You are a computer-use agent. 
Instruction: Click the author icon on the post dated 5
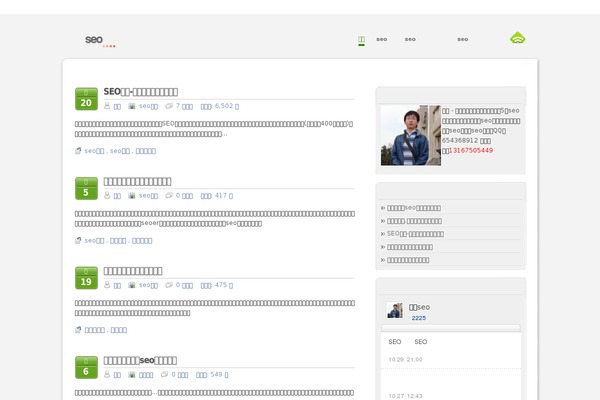point(107,195)
